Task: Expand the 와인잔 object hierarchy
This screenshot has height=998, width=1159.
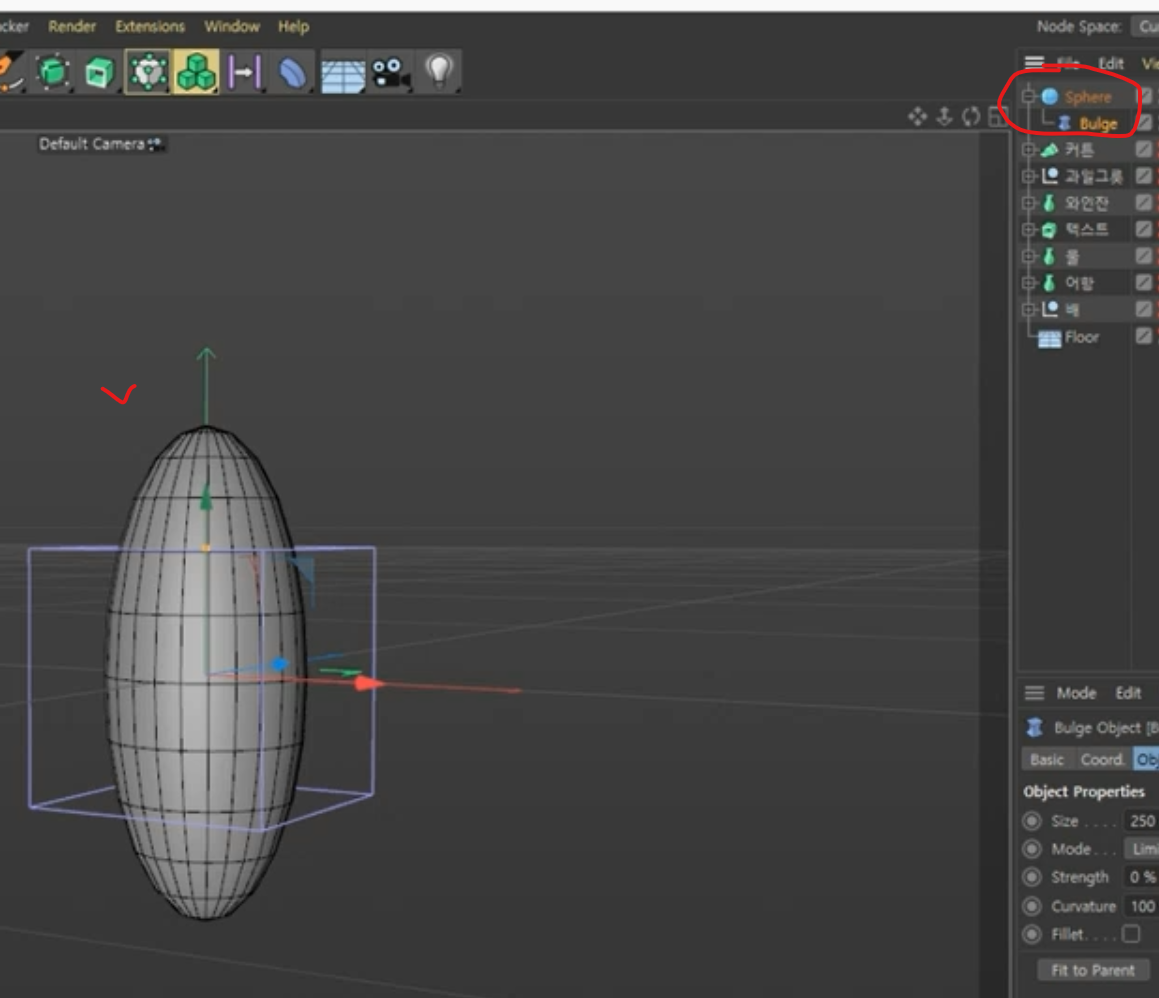Action: tap(1028, 203)
